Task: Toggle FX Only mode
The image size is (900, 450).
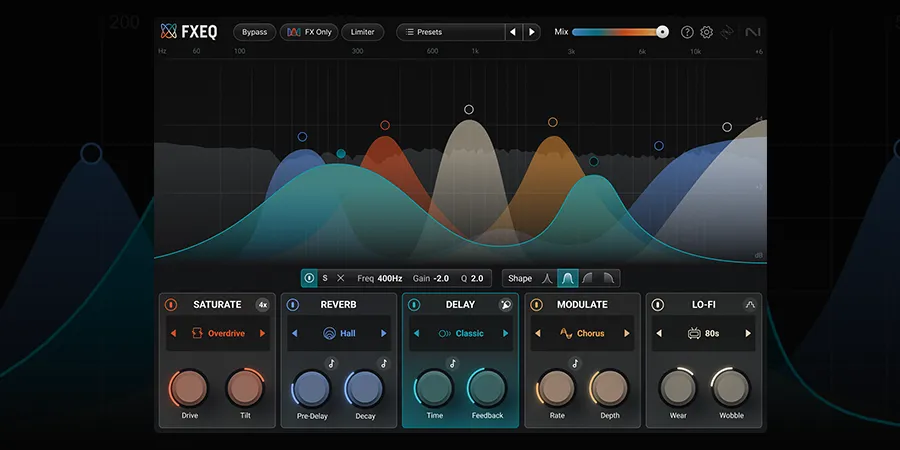Action: click(x=309, y=32)
